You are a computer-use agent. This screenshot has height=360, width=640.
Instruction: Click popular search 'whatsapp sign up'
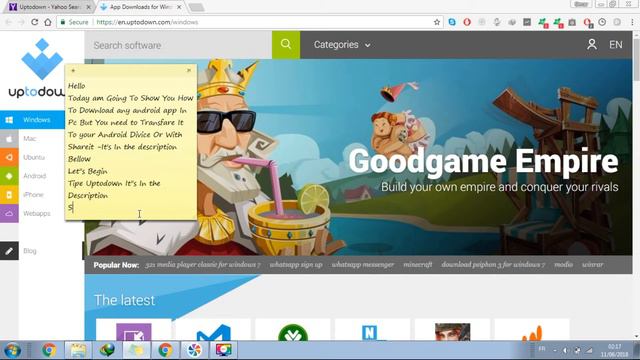tap(296, 264)
